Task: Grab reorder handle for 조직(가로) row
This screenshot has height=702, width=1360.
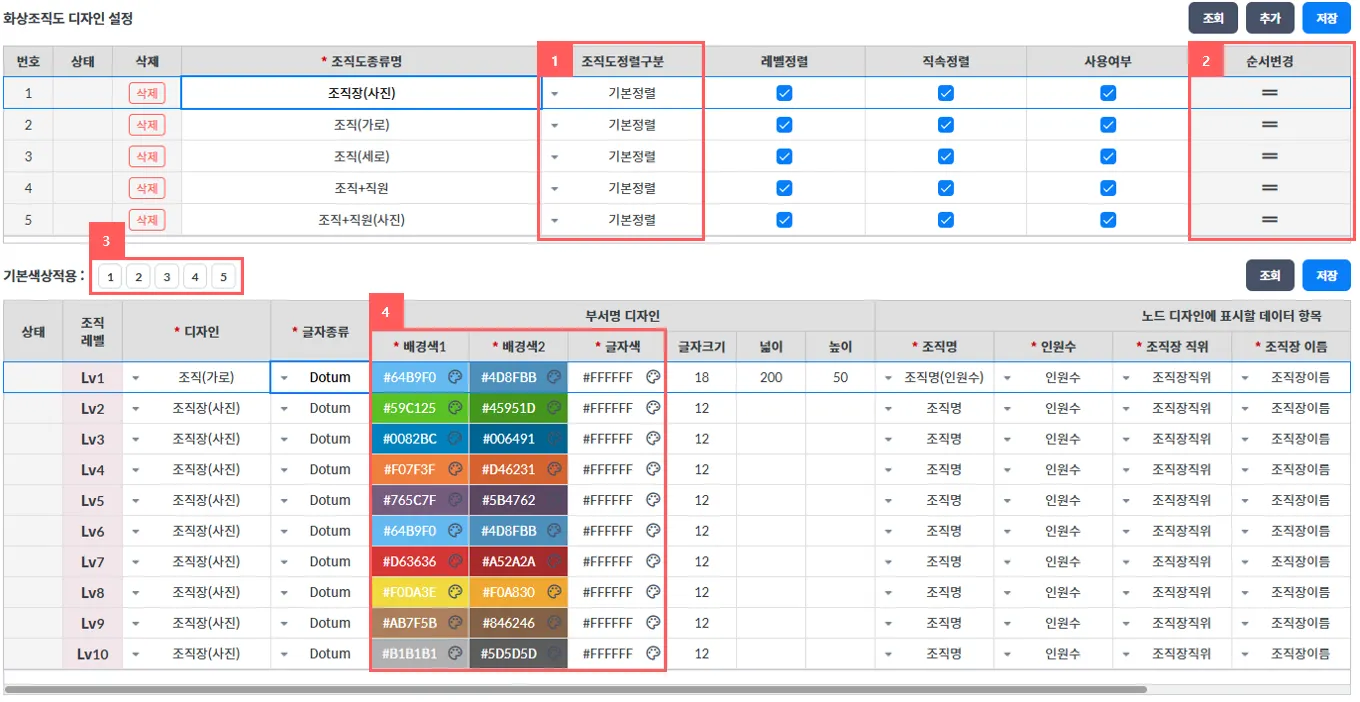Action: tap(1270, 125)
